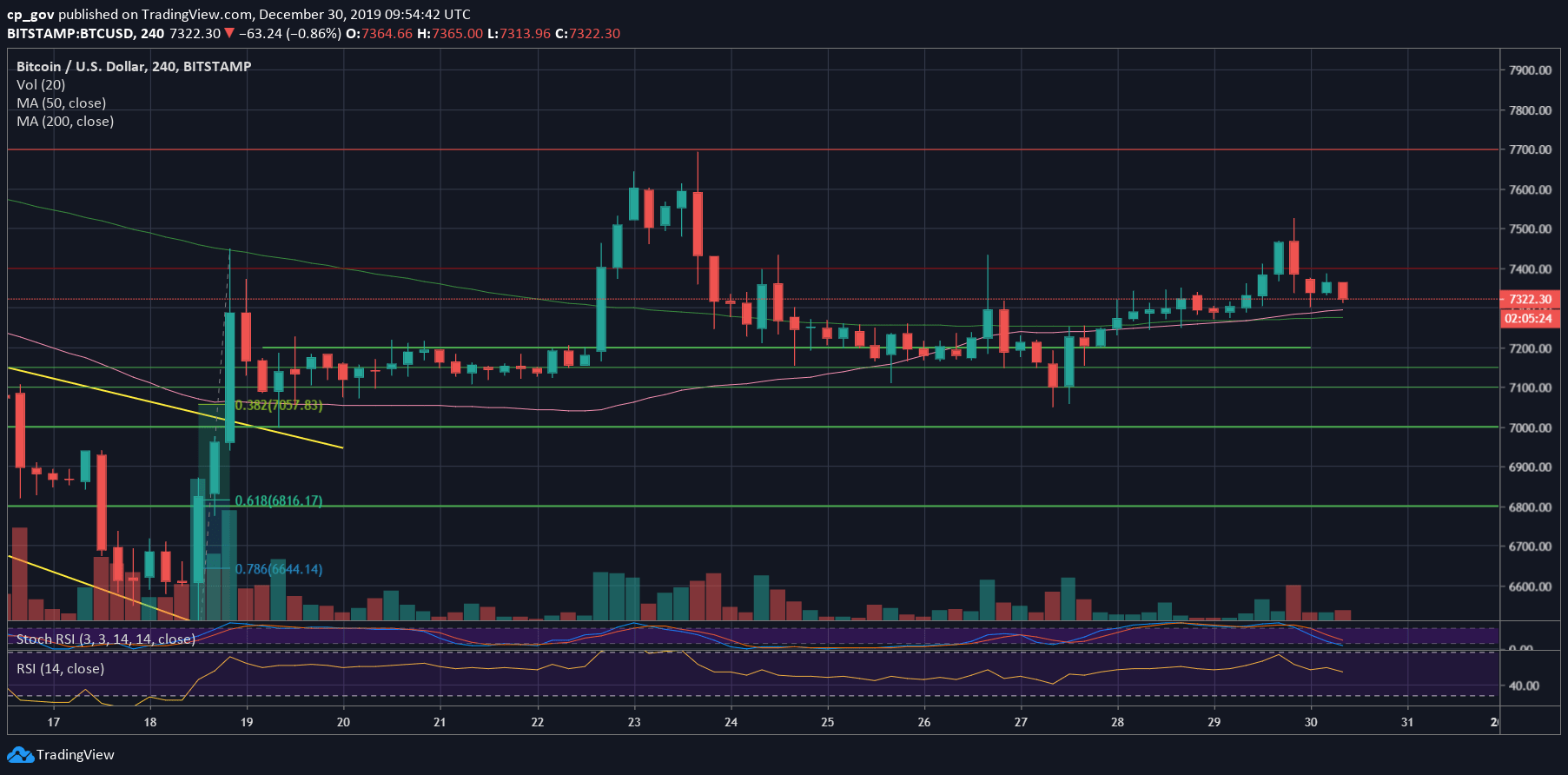1568x775 pixels.
Task: Click the 0.618(6816.17) Fibonacci level label
Action: [x=279, y=501]
